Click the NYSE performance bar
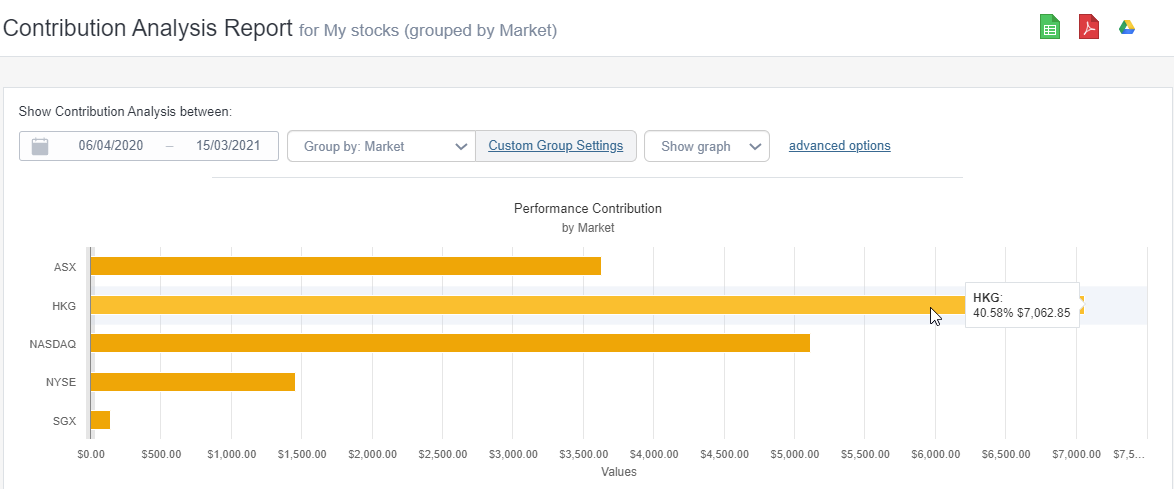1174x489 pixels. pyautogui.click(x=192, y=382)
